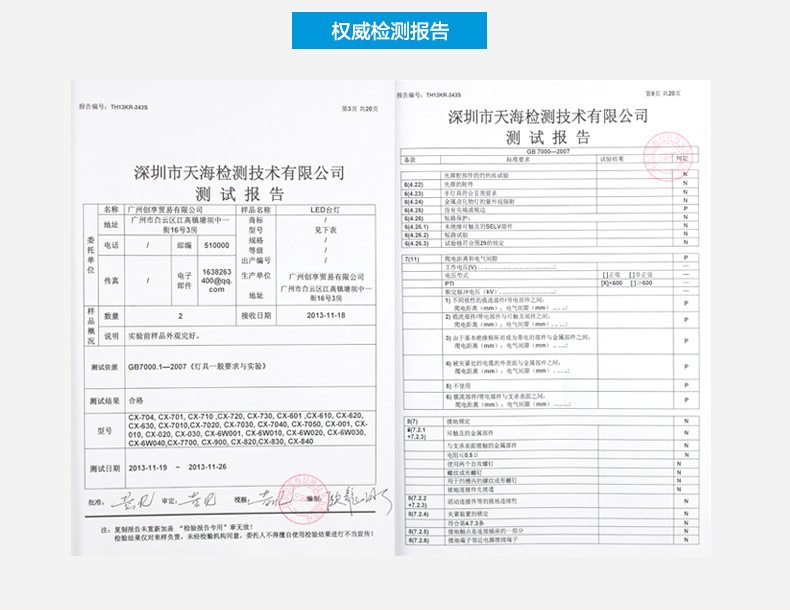Click the 第9页 共20页 page indicator
790x610 pixels.
663,94
